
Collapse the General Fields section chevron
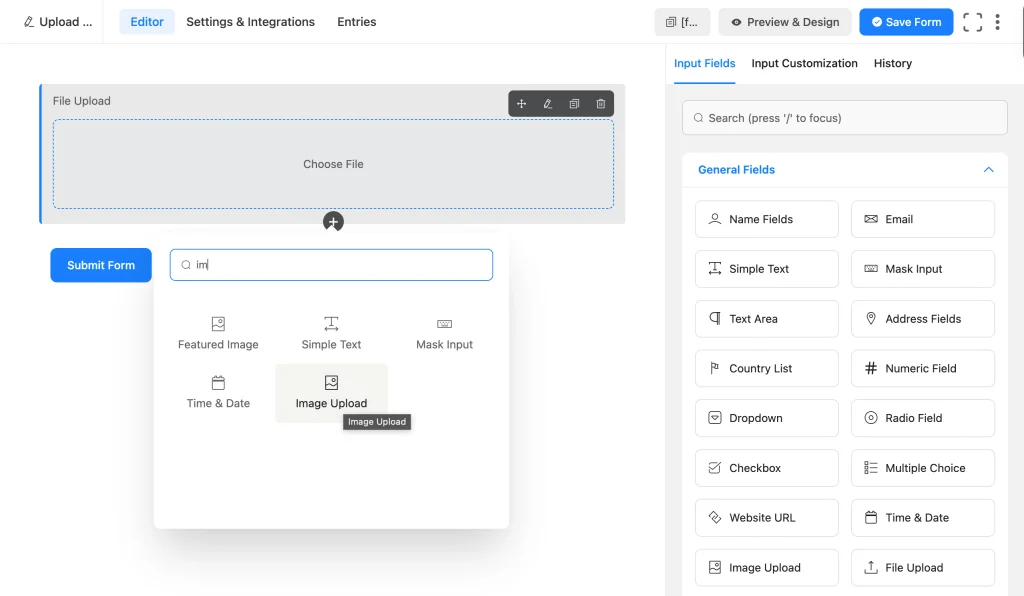point(988,170)
